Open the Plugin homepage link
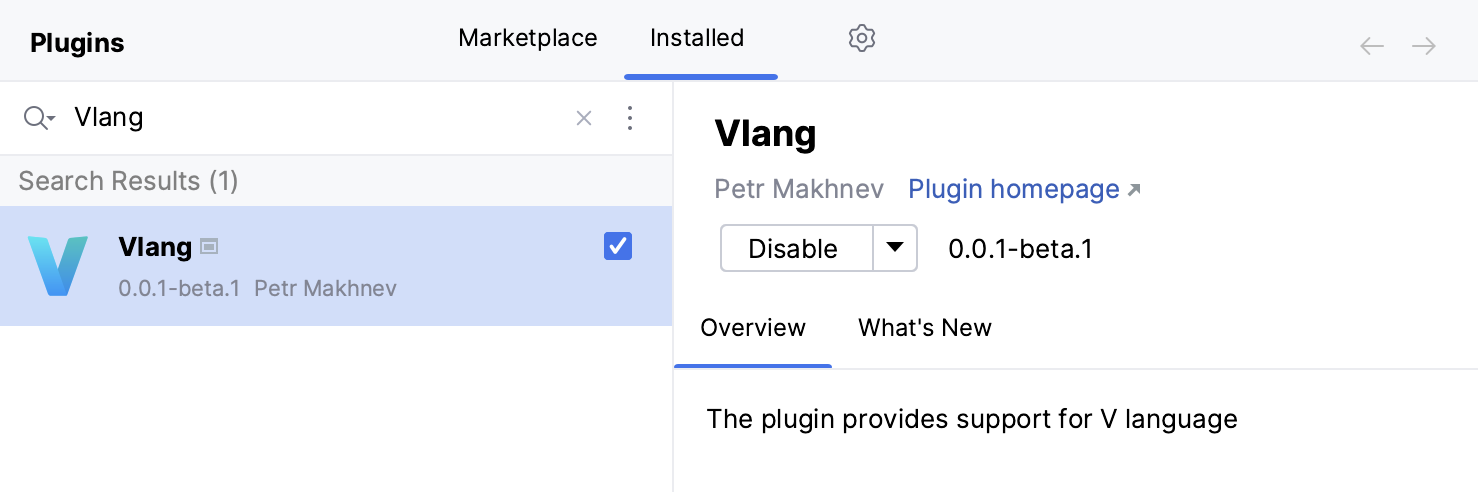 tap(1013, 189)
